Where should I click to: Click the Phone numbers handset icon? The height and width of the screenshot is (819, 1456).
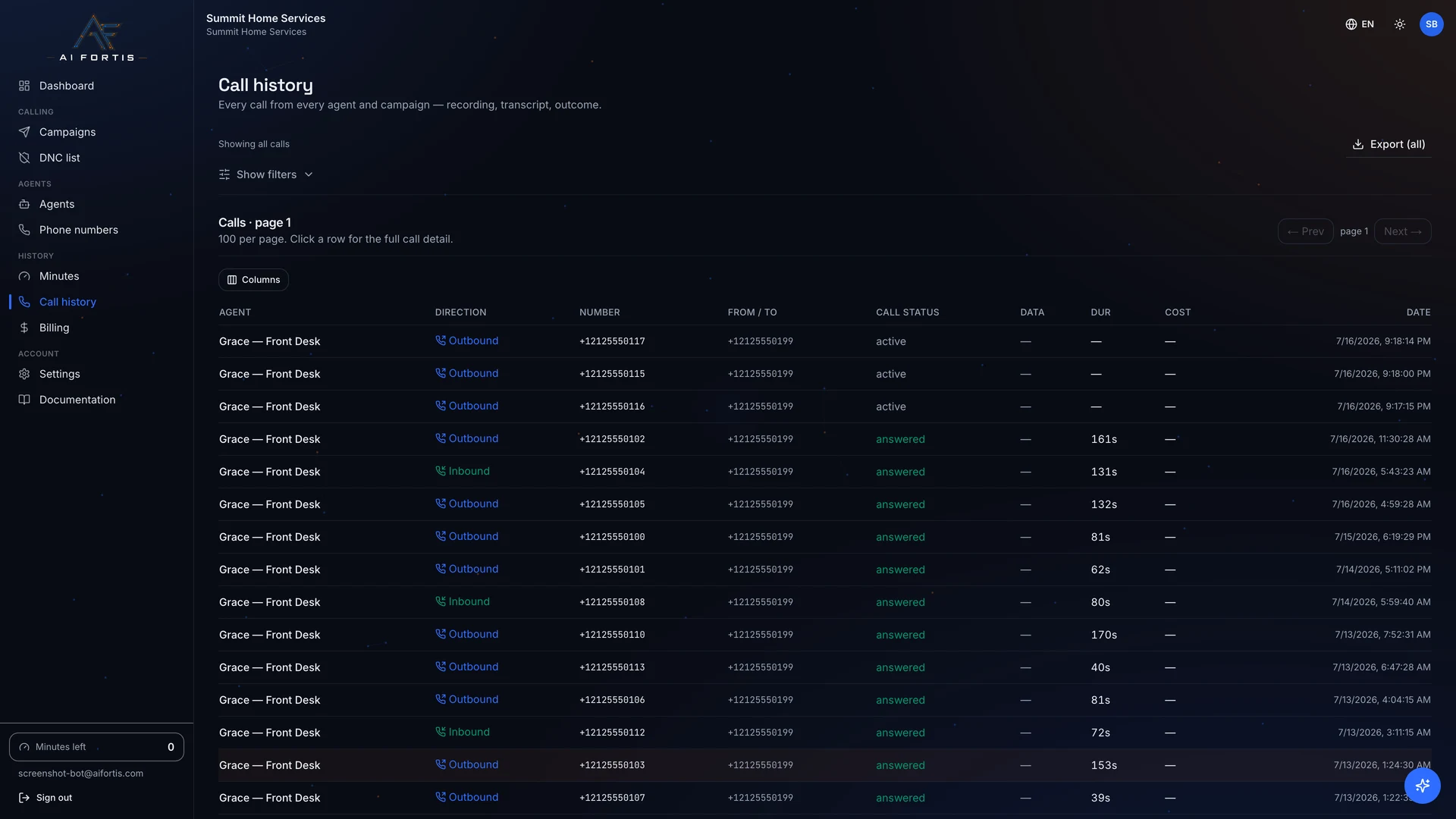(x=24, y=230)
